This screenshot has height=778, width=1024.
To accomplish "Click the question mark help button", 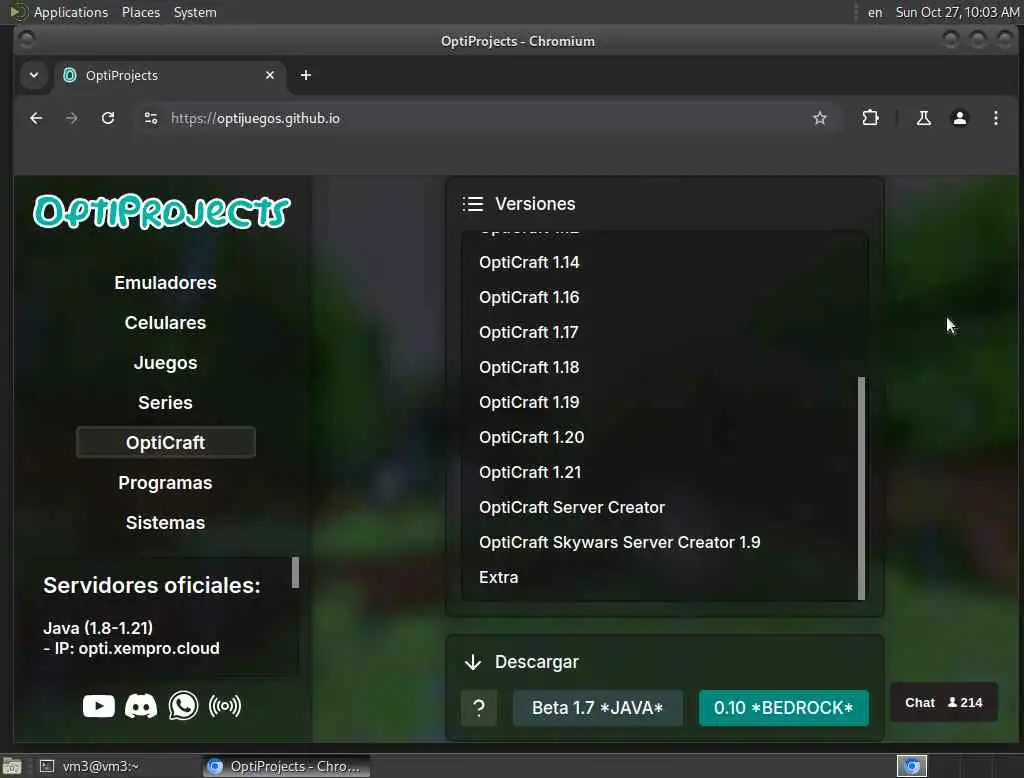I will (x=479, y=708).
